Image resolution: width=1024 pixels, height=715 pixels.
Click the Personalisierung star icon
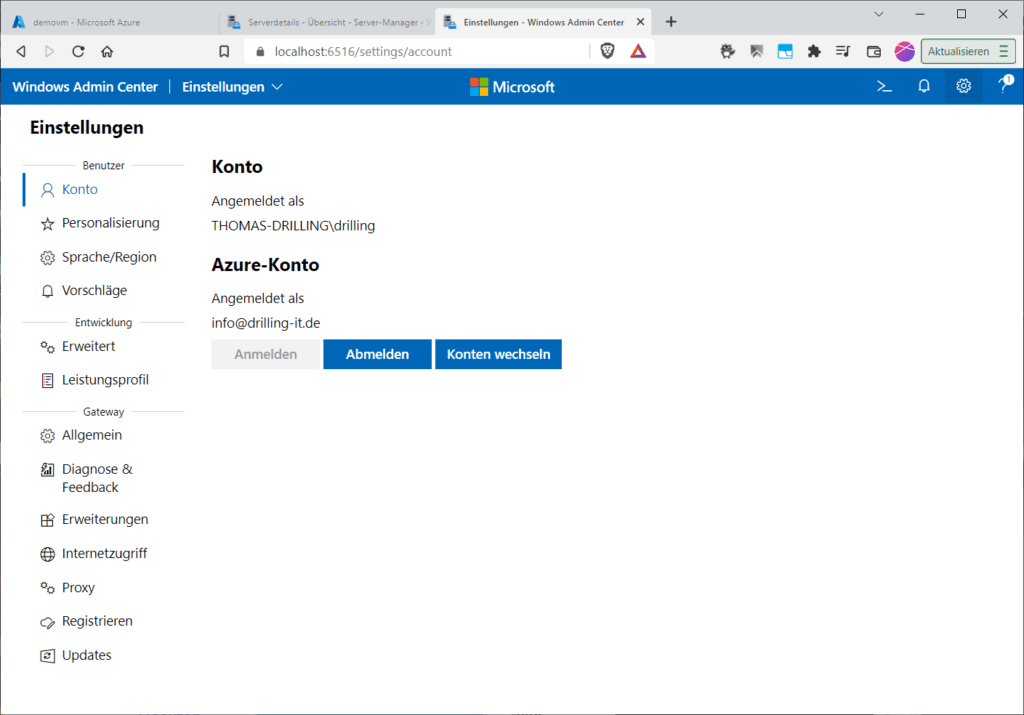click(x=47, y=224)
